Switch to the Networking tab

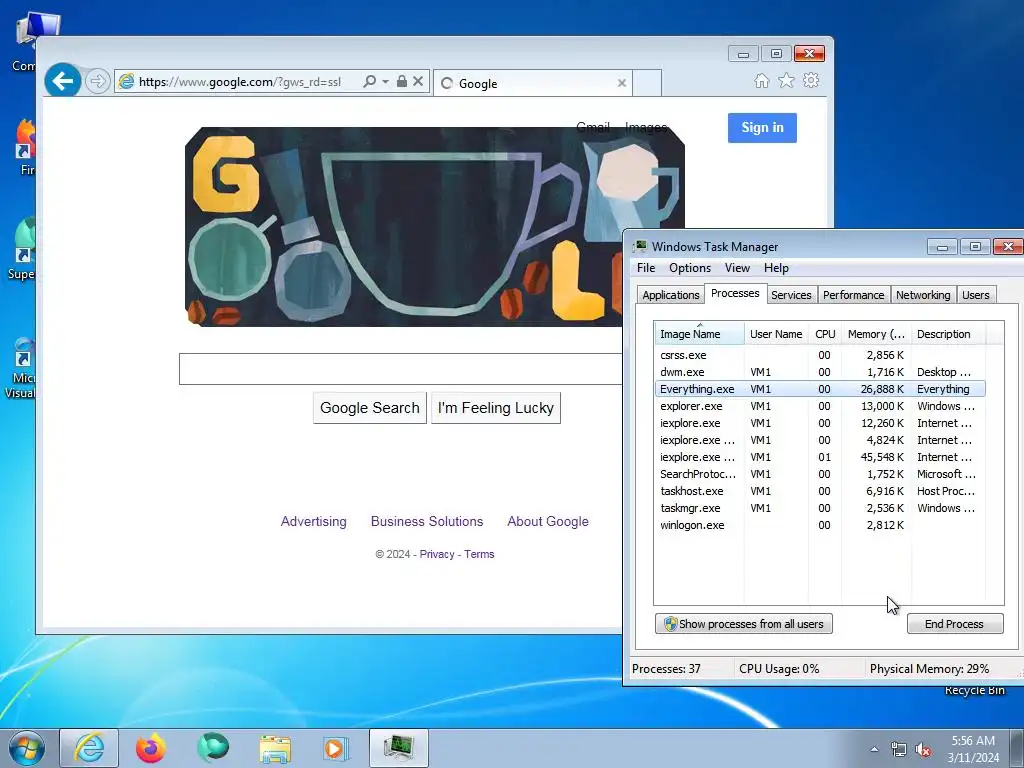click(923, 295)
